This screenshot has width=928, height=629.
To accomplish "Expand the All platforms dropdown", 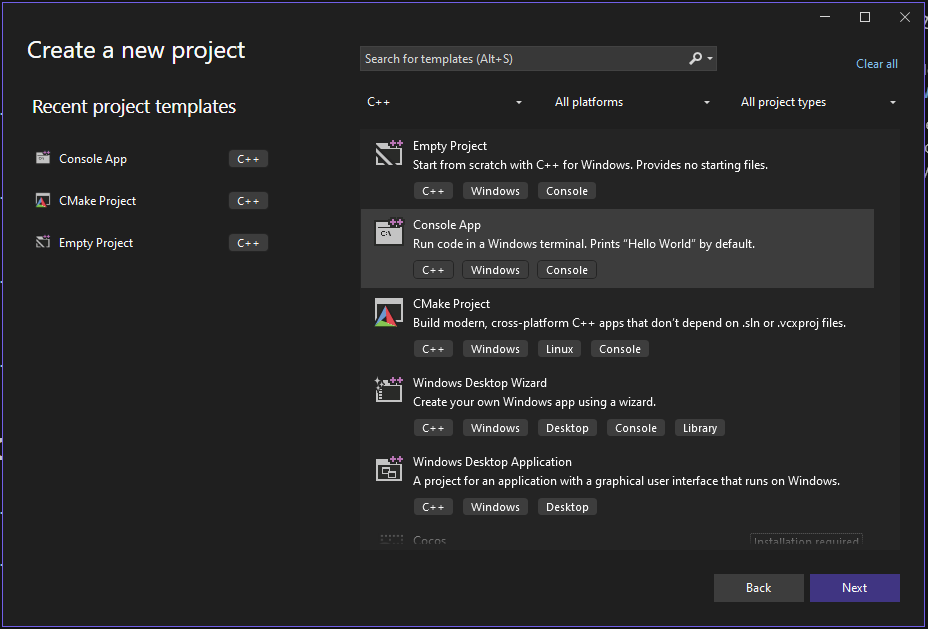I will point(632,102).
